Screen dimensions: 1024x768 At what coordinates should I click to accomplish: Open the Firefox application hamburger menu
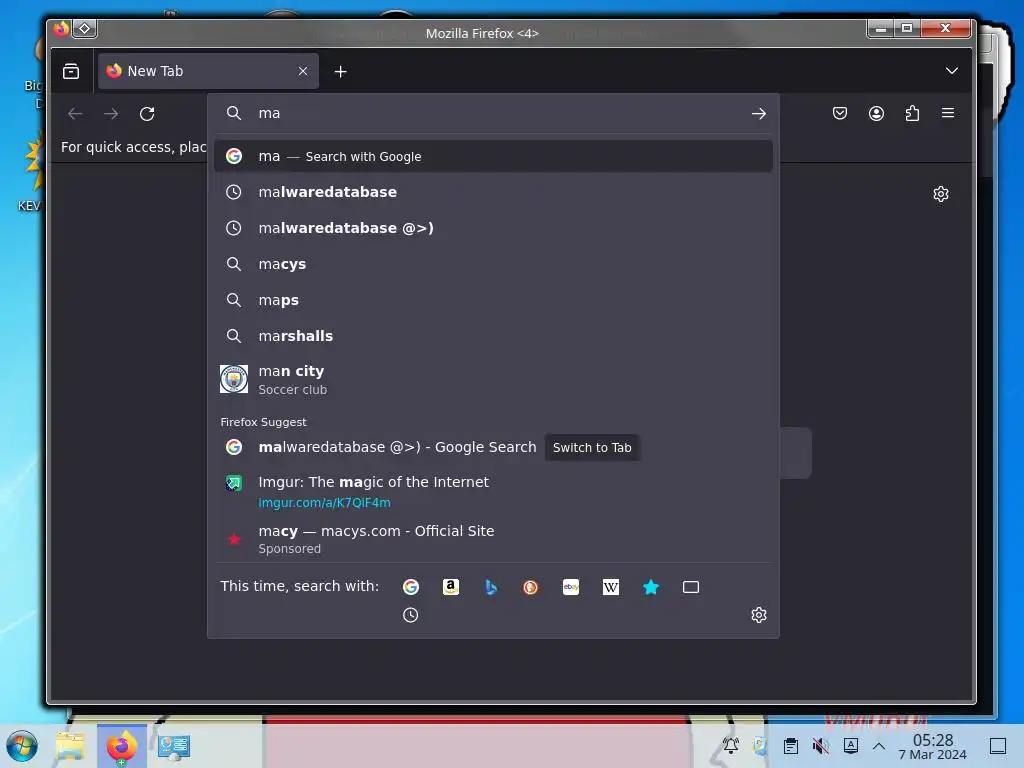(x=948, y=113)
